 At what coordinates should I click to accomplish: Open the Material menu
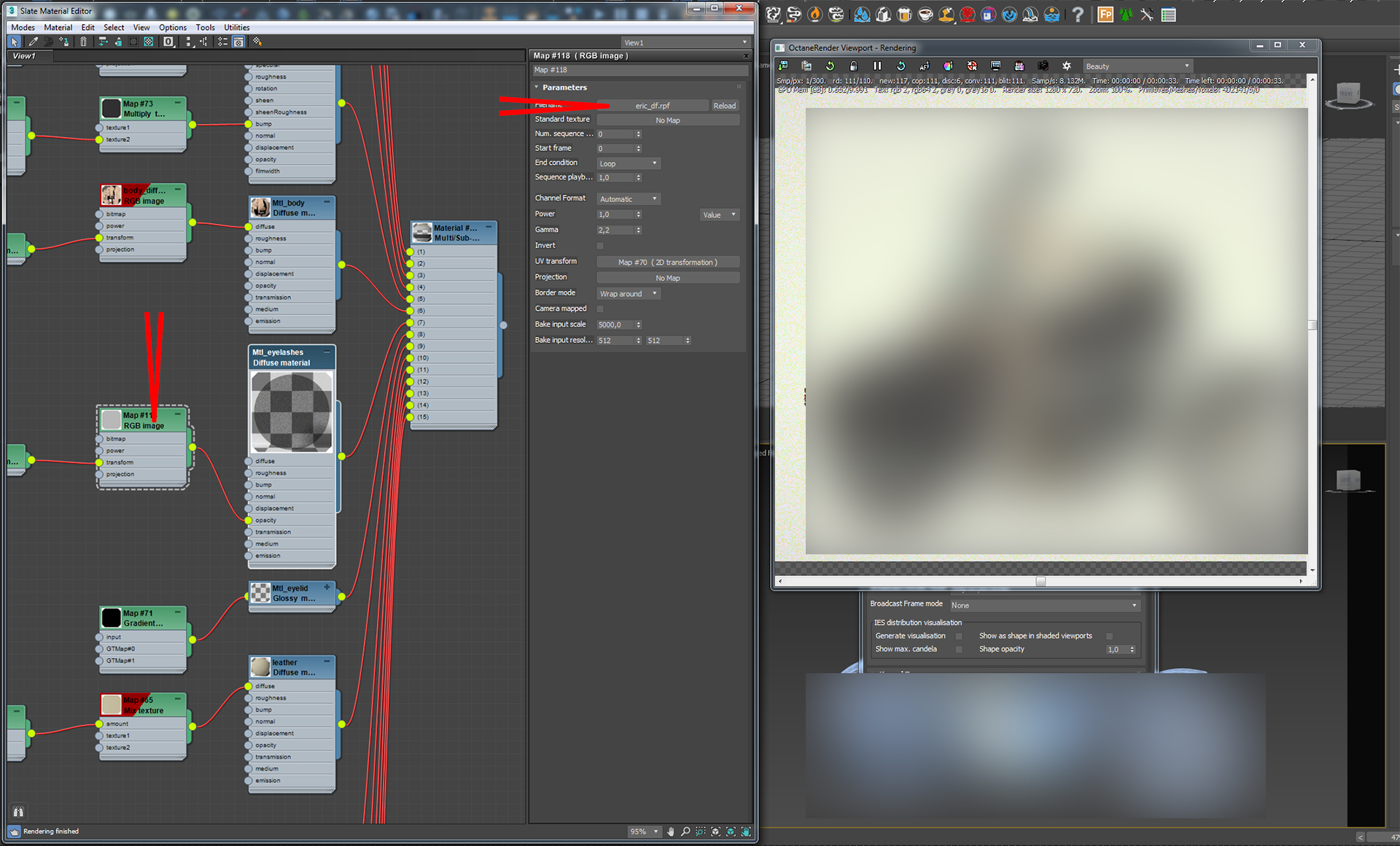(x=58, y=28)
